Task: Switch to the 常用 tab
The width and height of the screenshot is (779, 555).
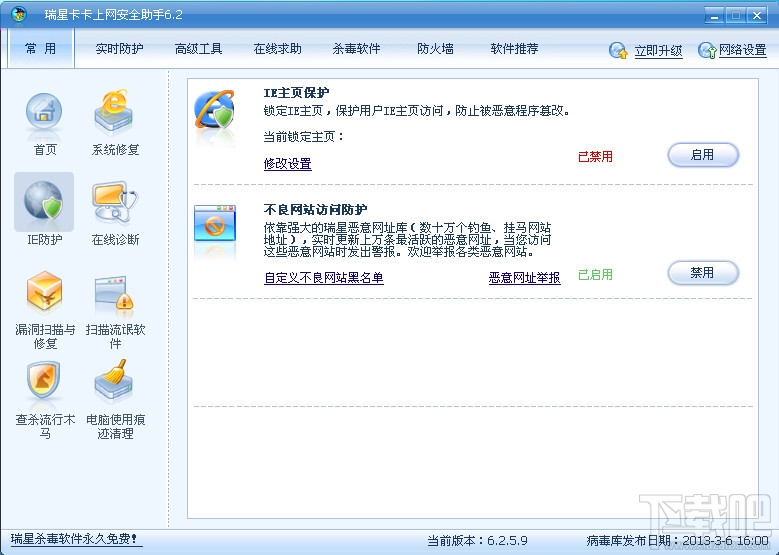Action: click(x=41, y=48)
